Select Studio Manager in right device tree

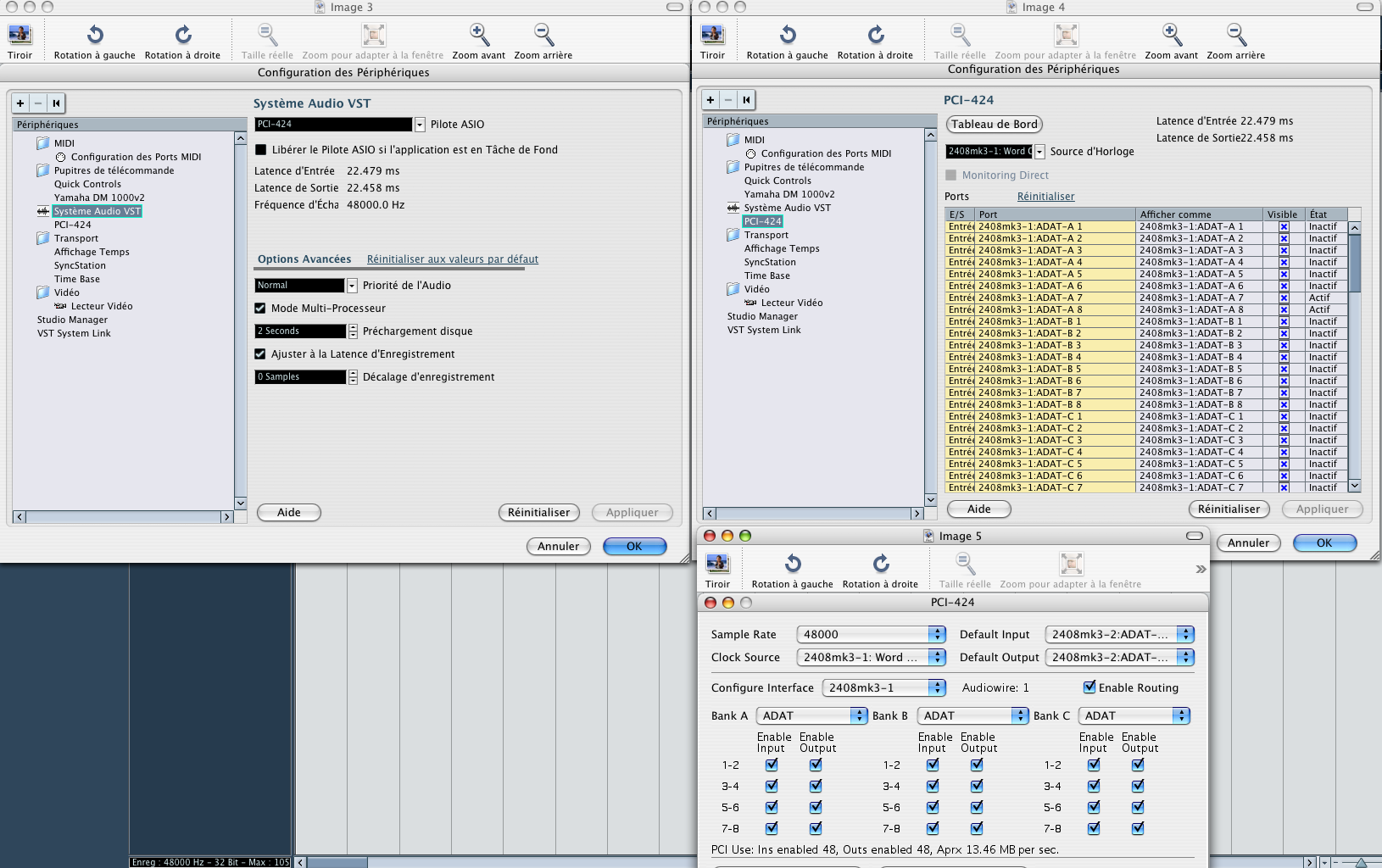click(762, 316)
